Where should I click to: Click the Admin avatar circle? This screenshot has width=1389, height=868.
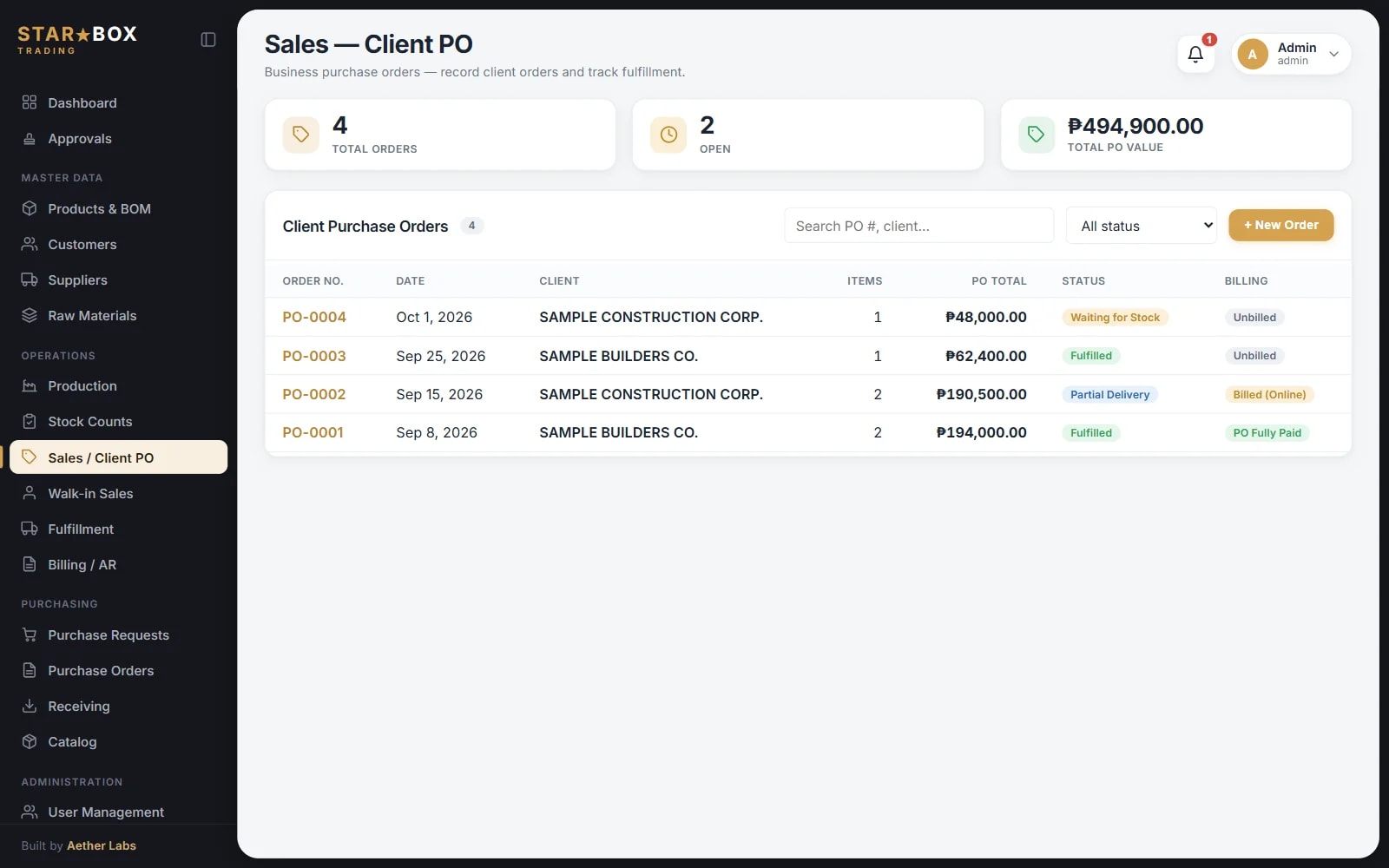[x=1253, y=54]
